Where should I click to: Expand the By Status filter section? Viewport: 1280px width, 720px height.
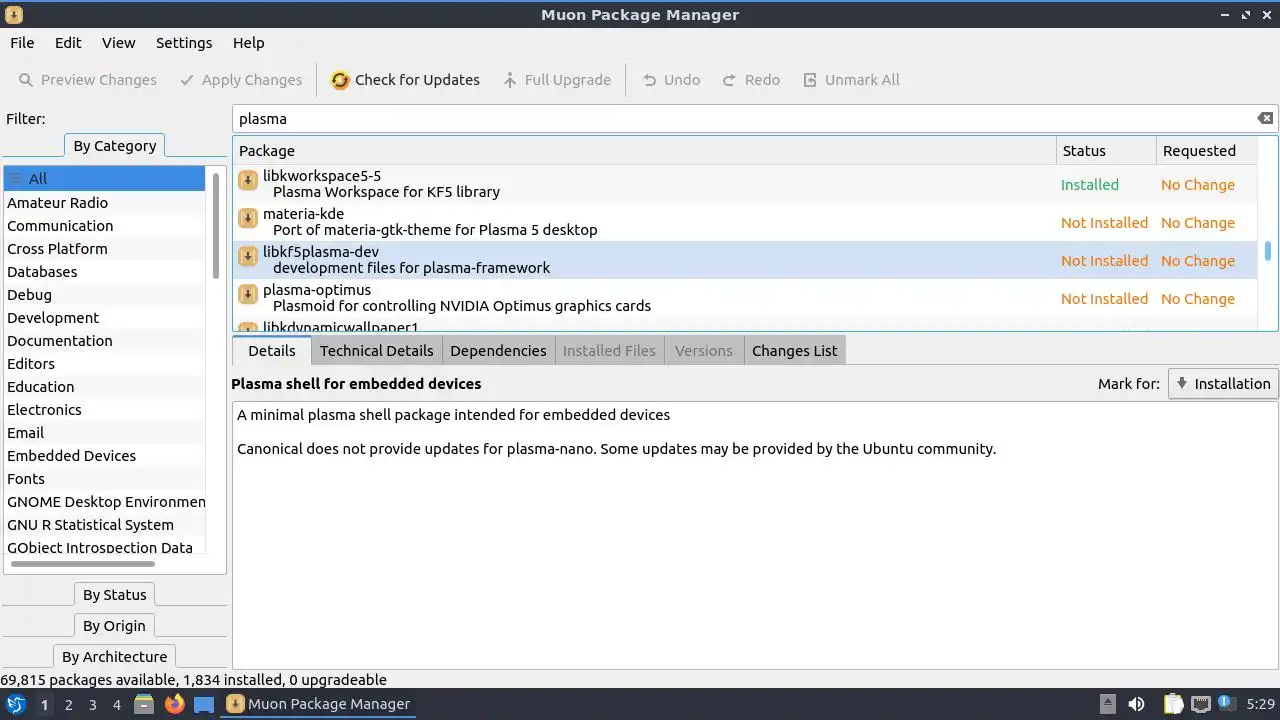coord(114,595)
